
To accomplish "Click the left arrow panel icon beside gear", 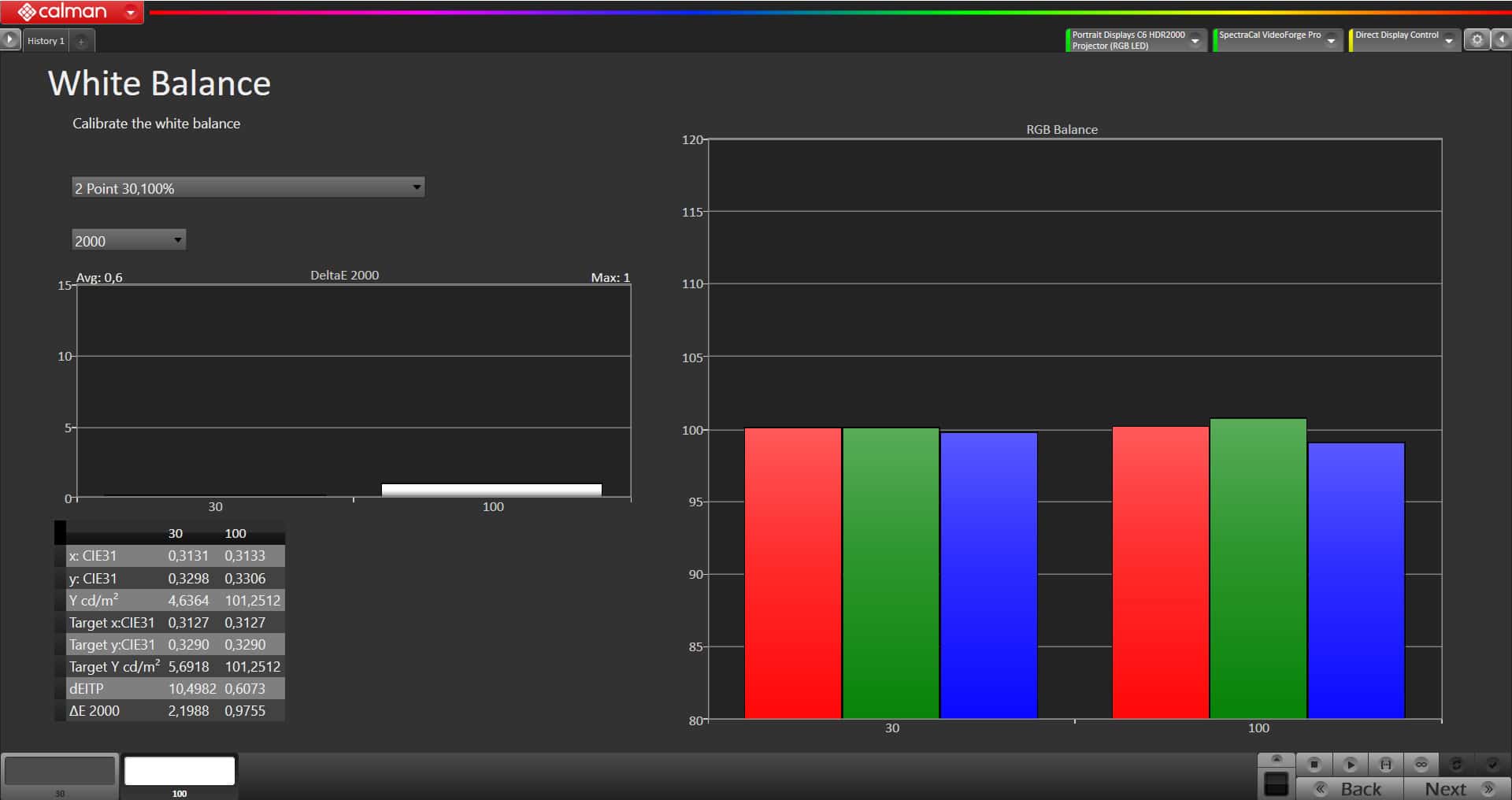I will click(1502, 39).
